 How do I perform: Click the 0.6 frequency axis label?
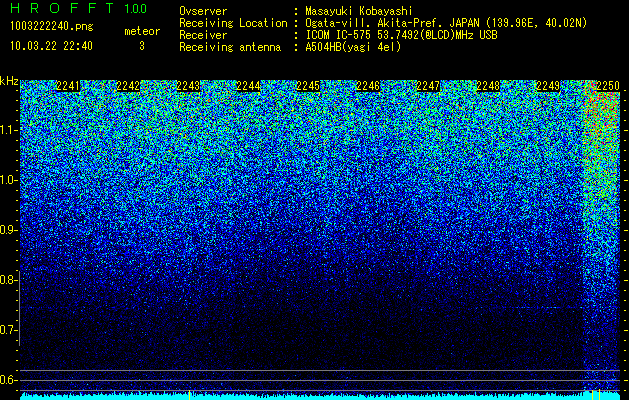(x=7, y=380)
